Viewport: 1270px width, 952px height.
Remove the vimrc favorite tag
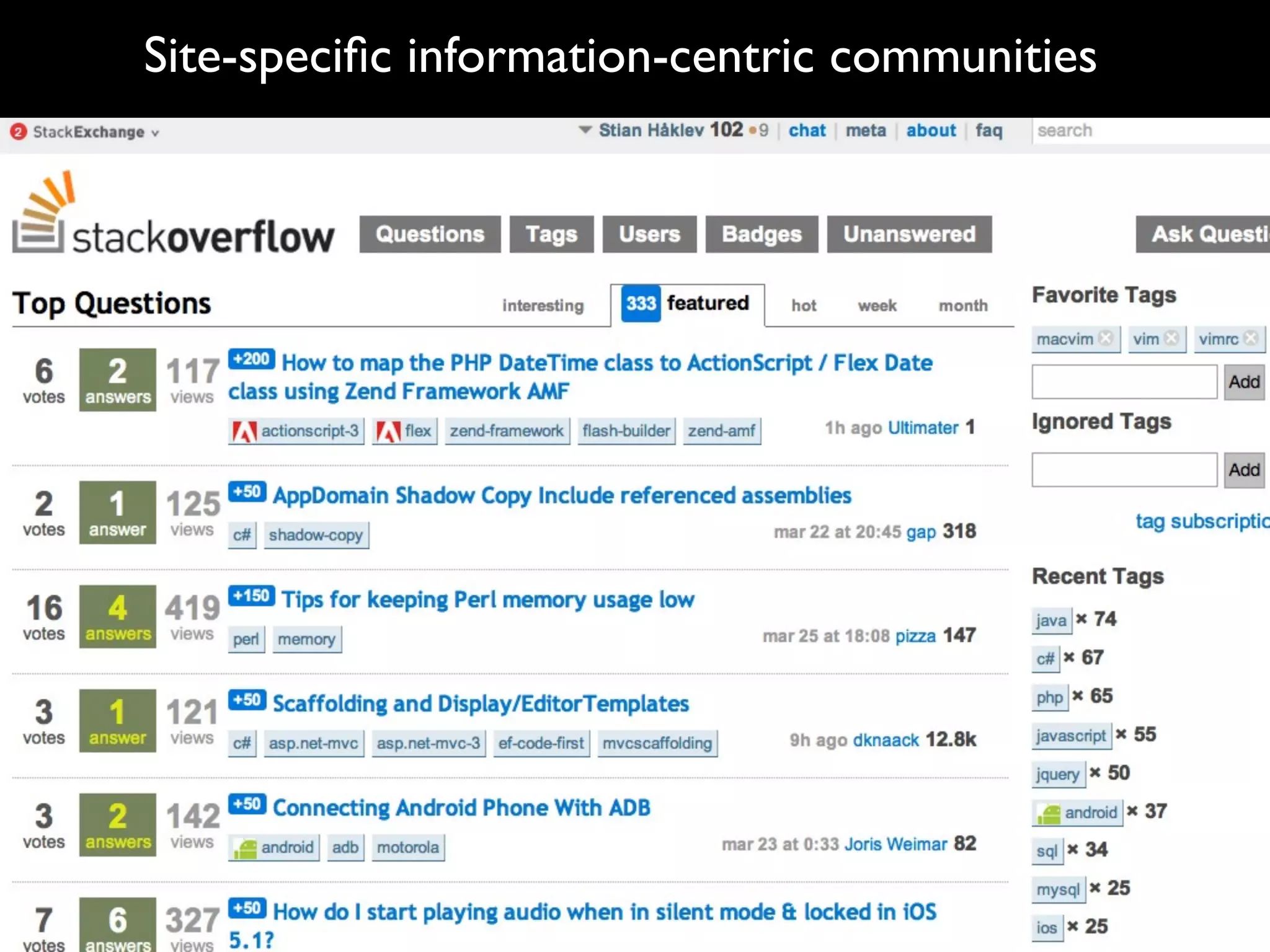pos(1251,338)
